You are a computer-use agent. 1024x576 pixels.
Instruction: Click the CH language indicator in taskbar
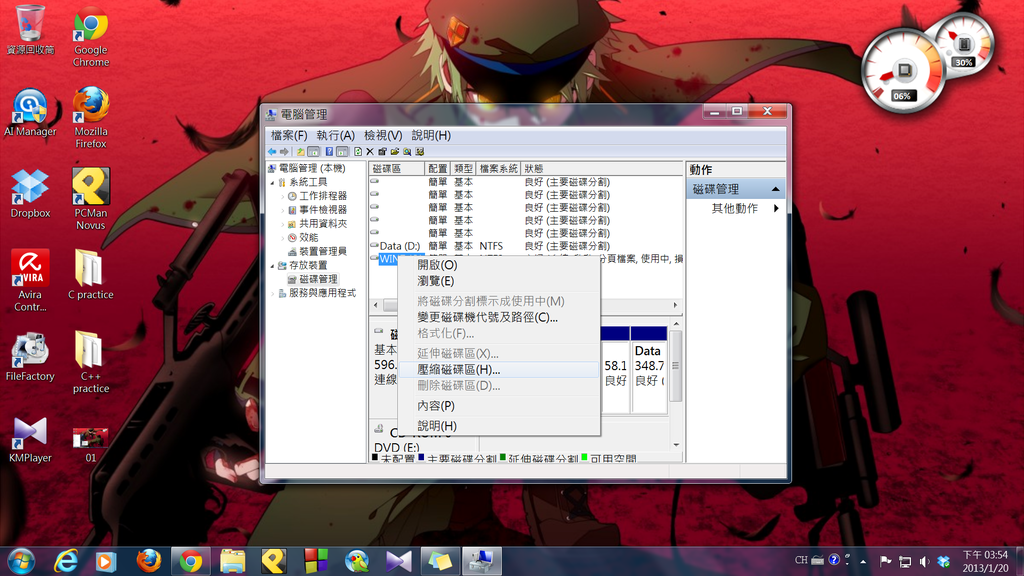(x=801, y=560)
